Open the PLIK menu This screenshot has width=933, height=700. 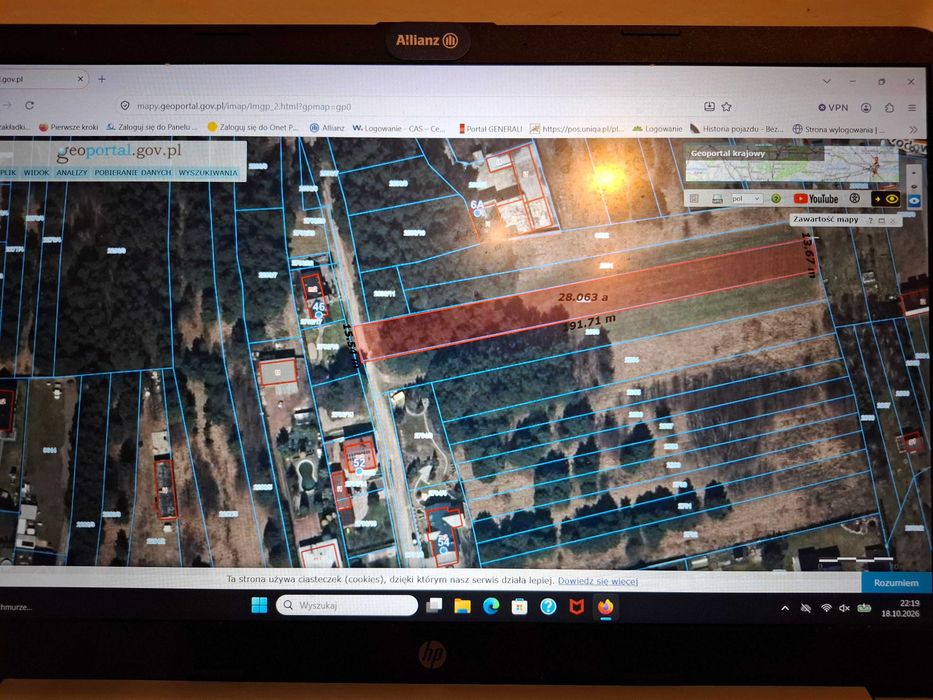pyautogui.click(x=8, y=173)
